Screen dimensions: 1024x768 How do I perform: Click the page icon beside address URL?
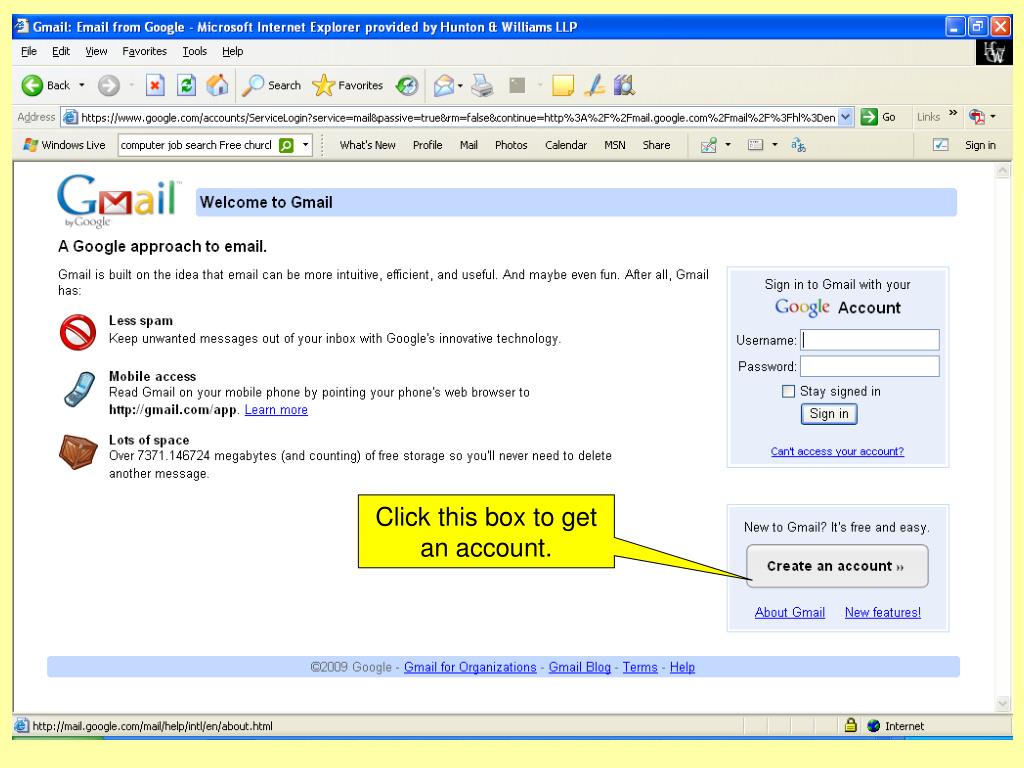[71, 117]
